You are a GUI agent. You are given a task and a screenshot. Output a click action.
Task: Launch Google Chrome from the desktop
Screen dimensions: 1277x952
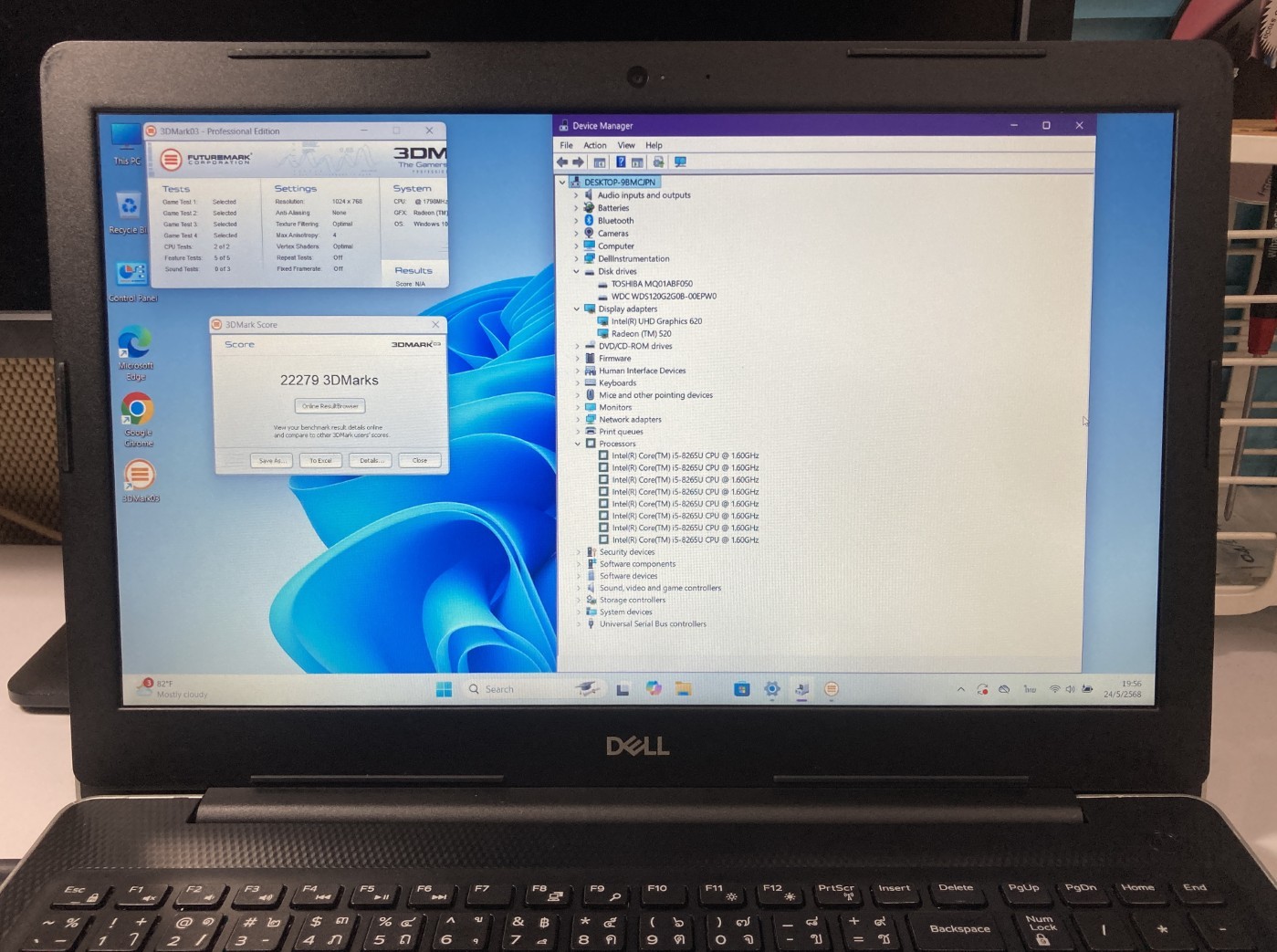pos(138,420)
